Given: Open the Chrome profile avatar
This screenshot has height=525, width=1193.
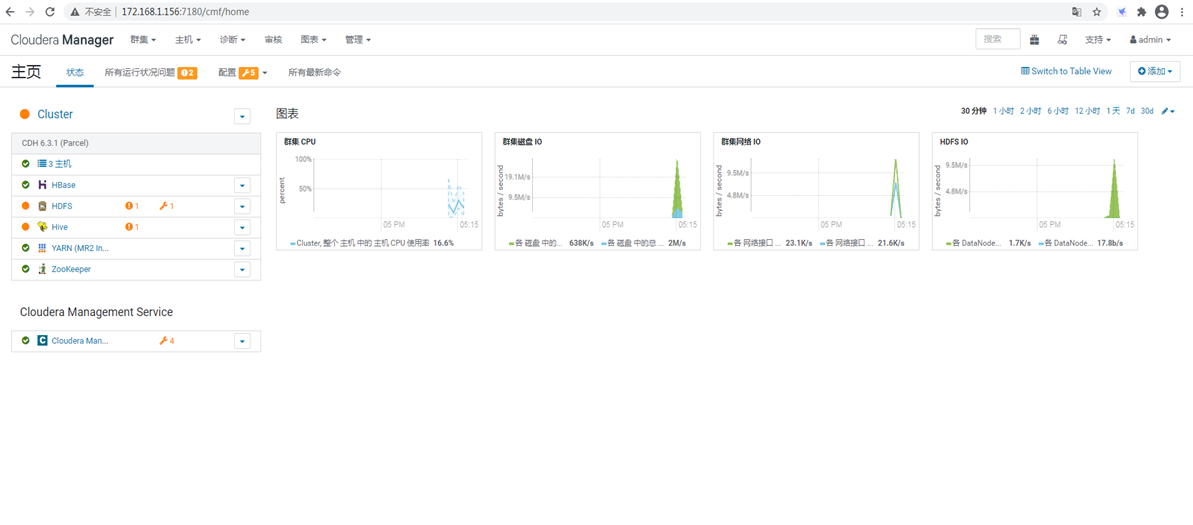Looking at the screenshot, I should 1161,12.
